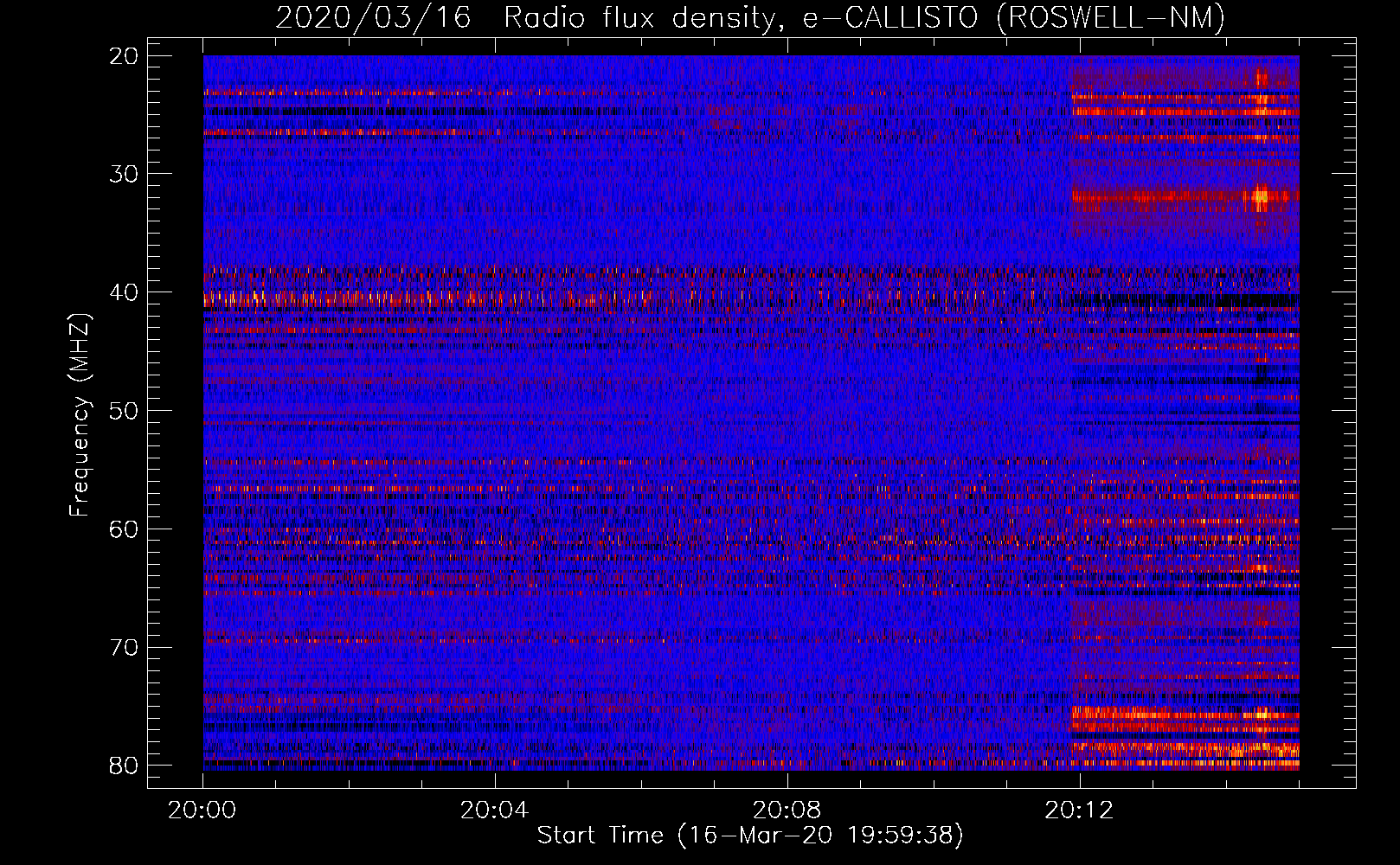1400x865 pixels.
Task: Click the plot title 'Radio flux density, e-CALLISTO (ROSWELL-NM)'
Action: (864, 17)
